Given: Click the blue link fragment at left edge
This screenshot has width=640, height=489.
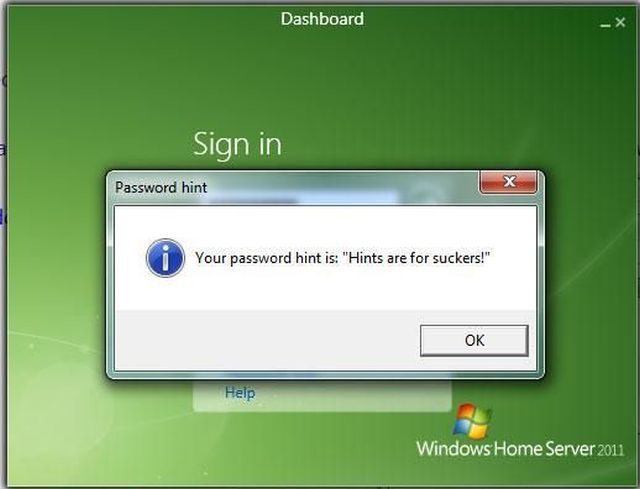Looking at the screenshot, I should click(2, 217).
